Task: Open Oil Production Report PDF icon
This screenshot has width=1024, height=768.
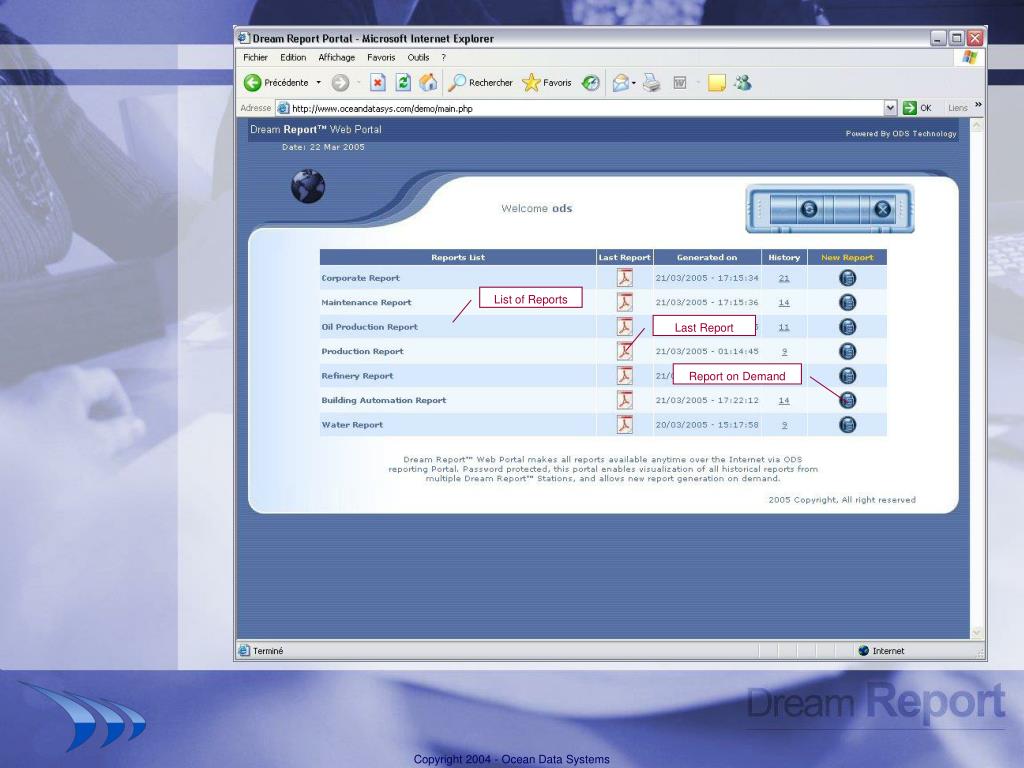Action: [625, 327]
